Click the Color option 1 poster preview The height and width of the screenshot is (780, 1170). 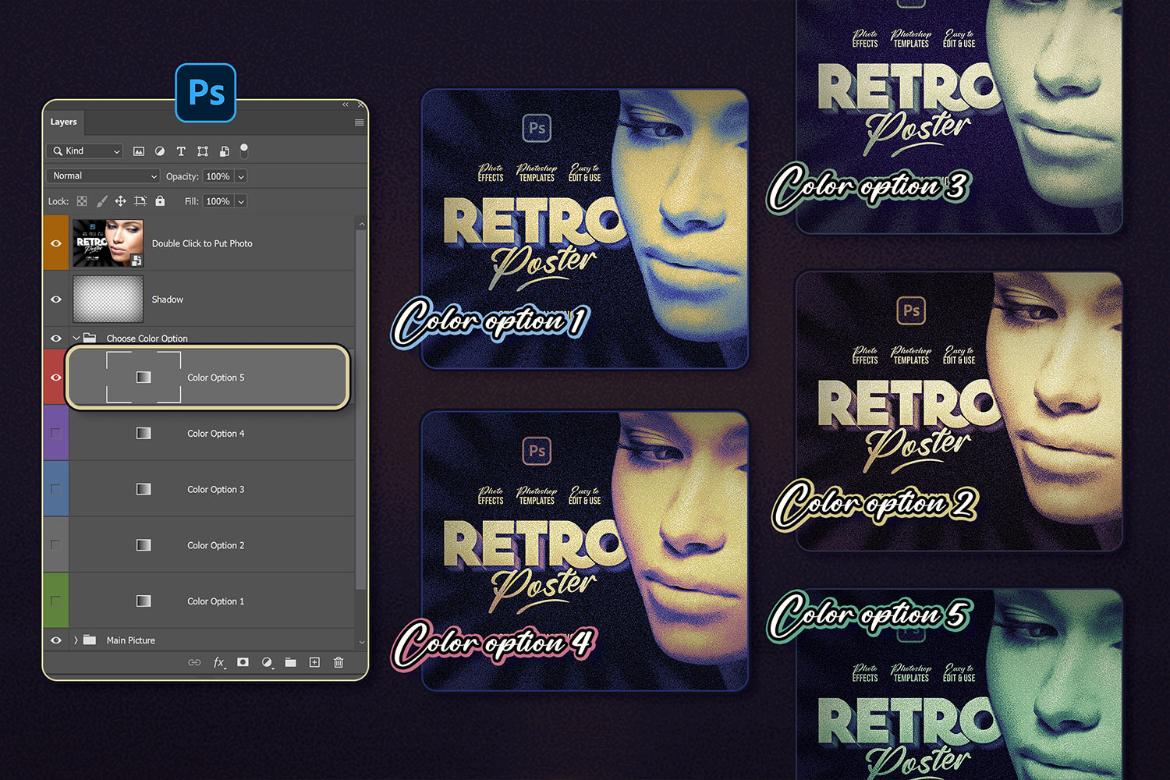point(585,229)
